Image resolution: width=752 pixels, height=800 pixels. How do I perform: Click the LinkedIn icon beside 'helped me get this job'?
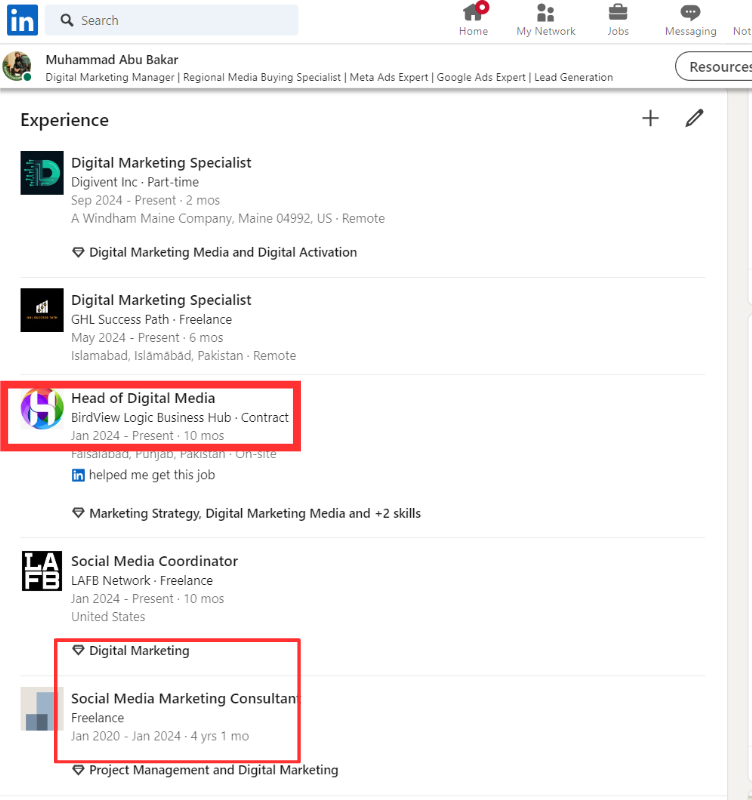click(78, 476)
